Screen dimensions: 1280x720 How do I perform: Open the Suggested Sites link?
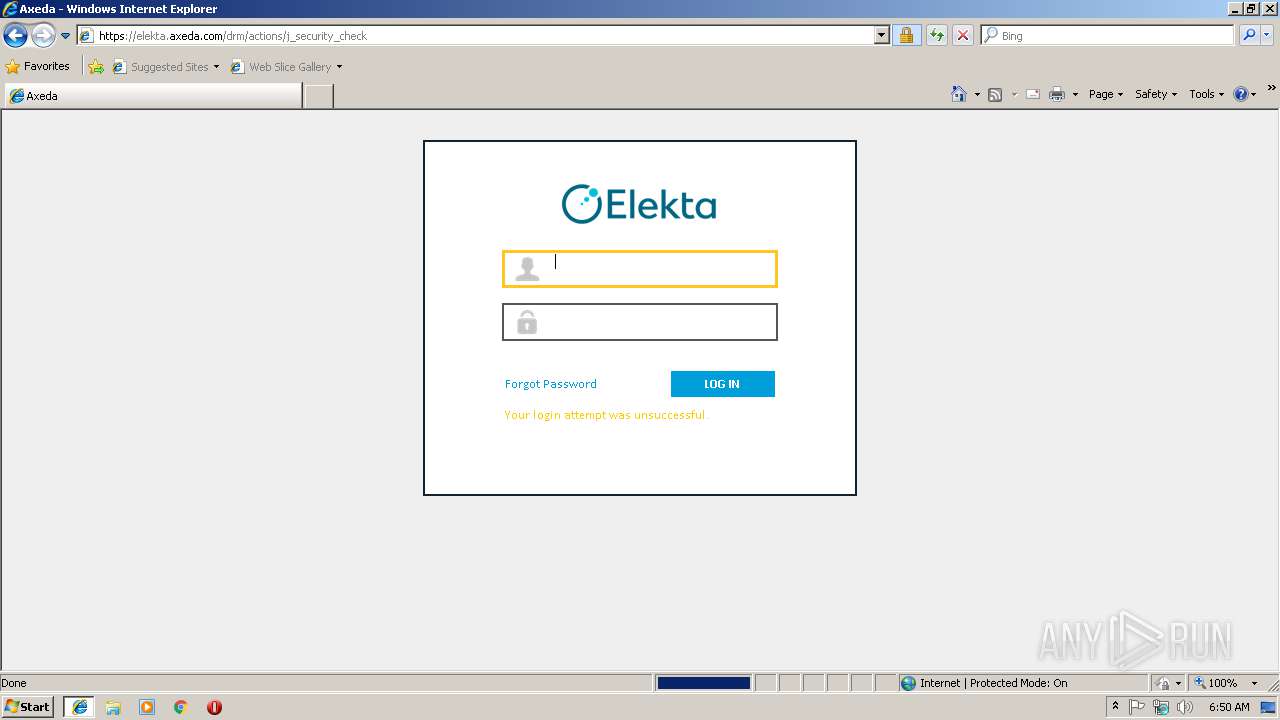click(x=165, y=67)
